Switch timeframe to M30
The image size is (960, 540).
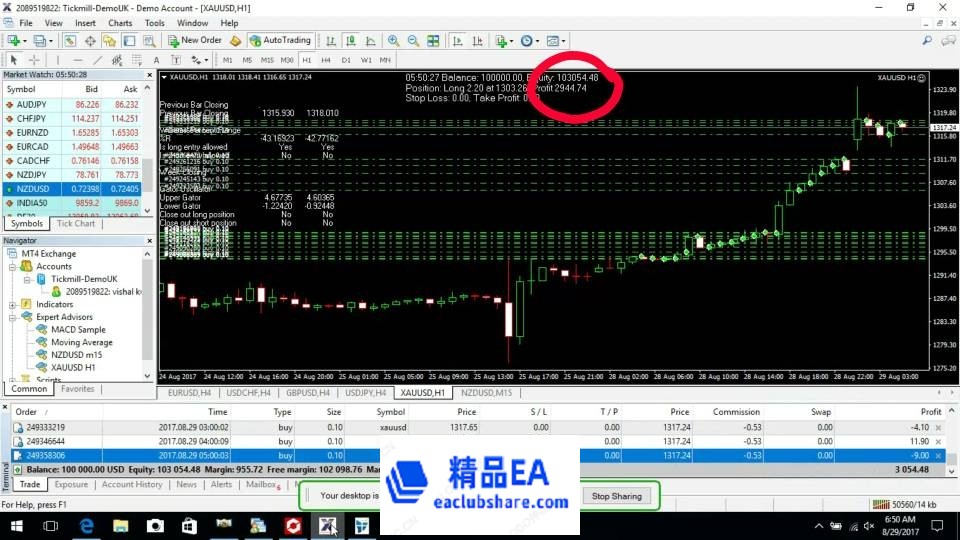(287, 60)
